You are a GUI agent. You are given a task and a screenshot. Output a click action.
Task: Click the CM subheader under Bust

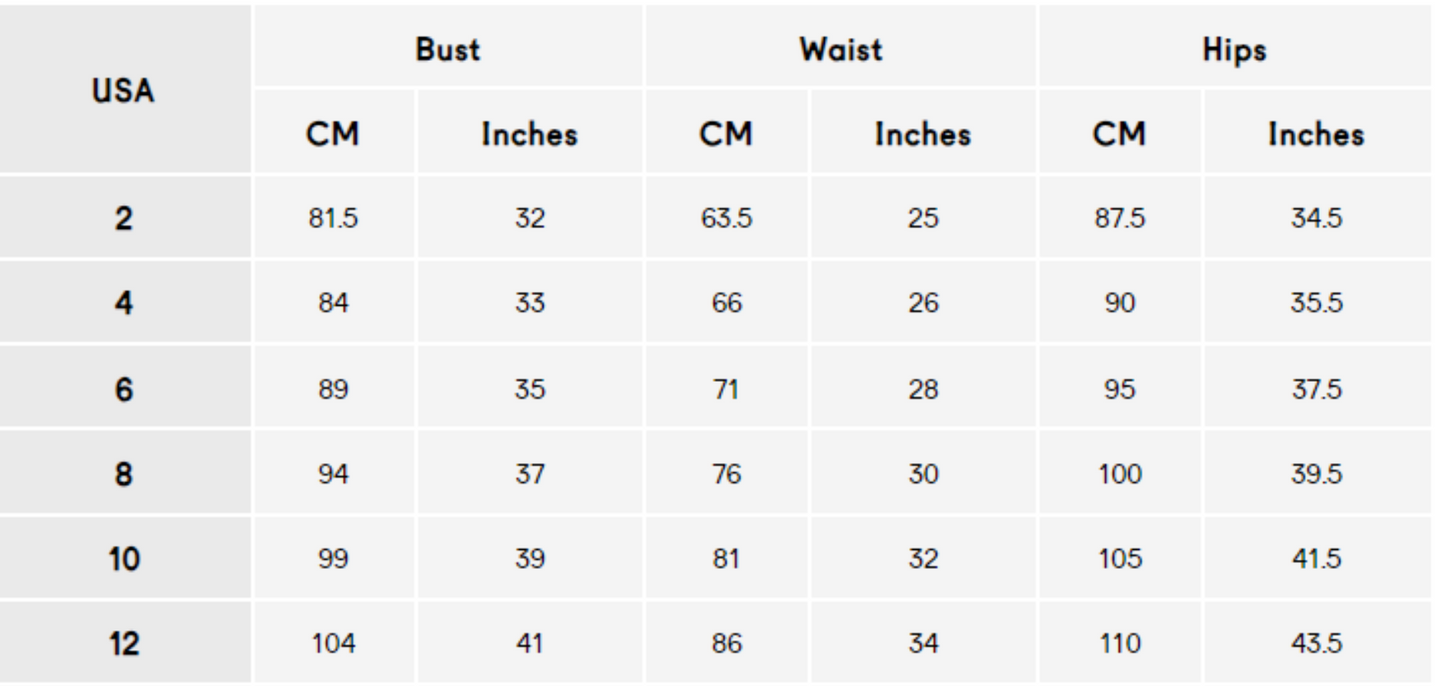(x=333, y=134)
